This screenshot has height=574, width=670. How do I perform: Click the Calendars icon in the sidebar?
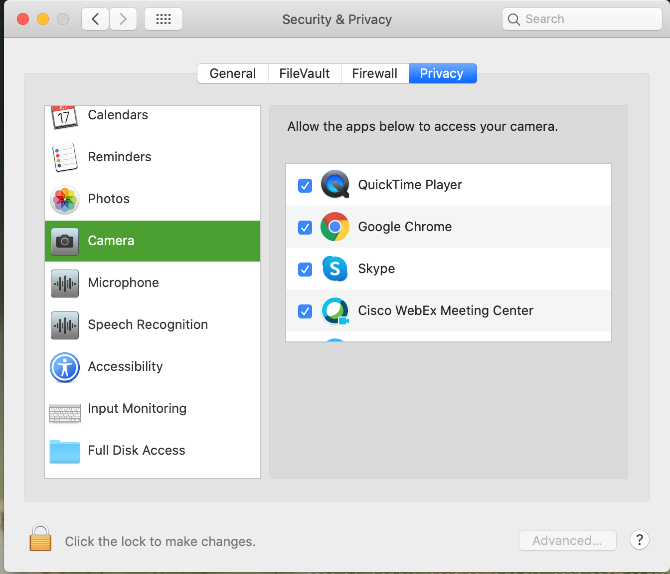[64, 116]
